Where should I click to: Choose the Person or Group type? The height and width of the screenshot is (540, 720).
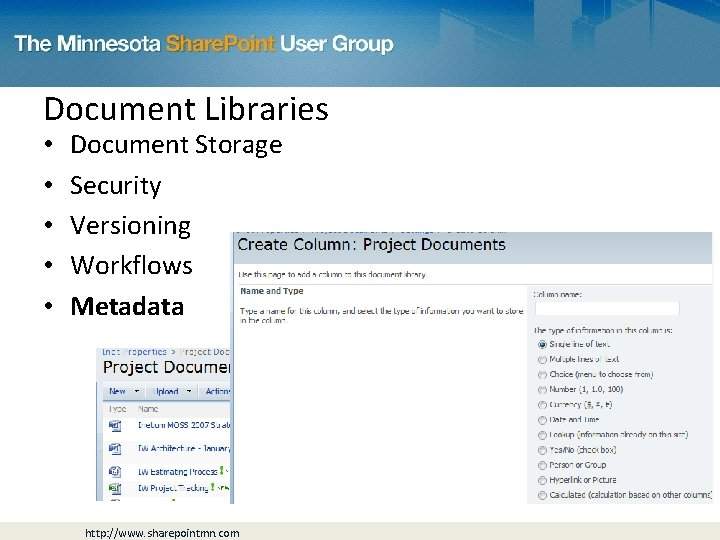[542, 465]
